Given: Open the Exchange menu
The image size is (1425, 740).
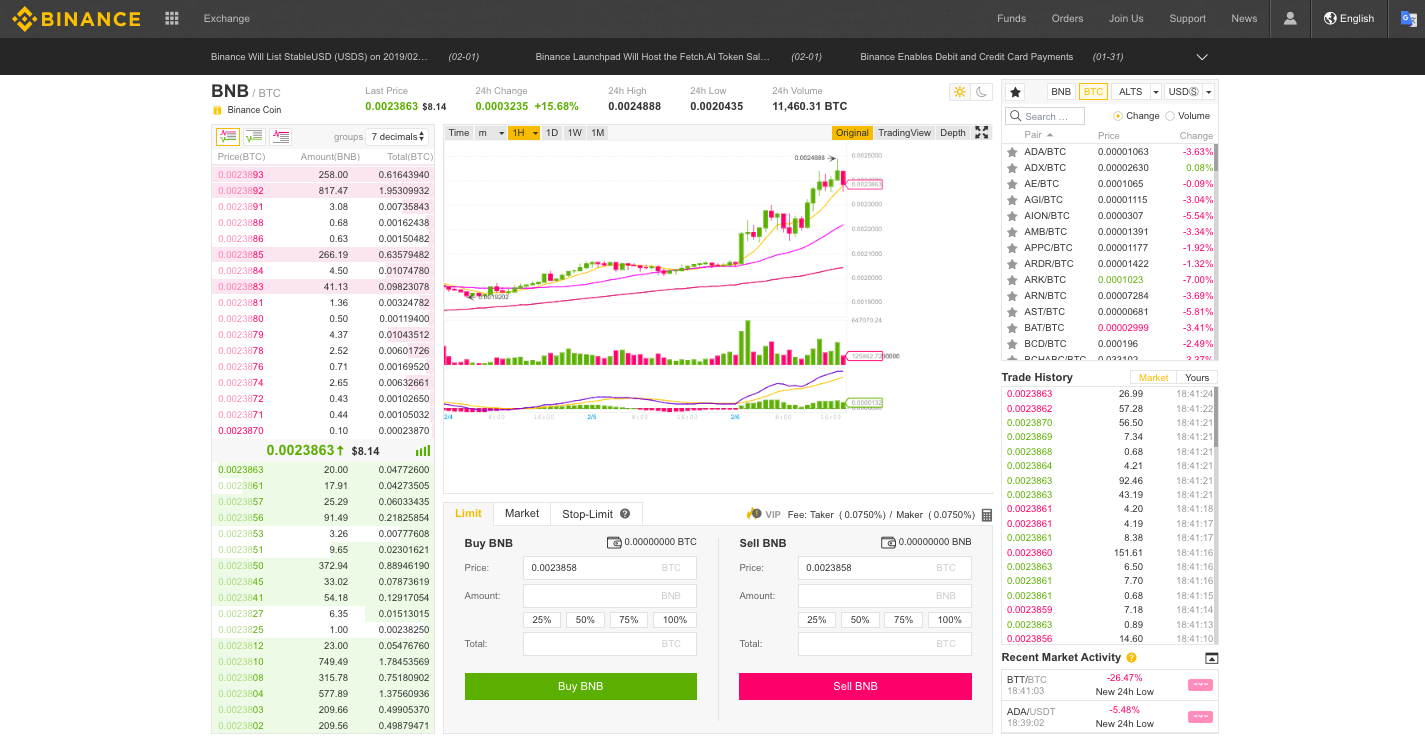Looking at the screenshot, I should pyautogui.click(x=227, y=18).
